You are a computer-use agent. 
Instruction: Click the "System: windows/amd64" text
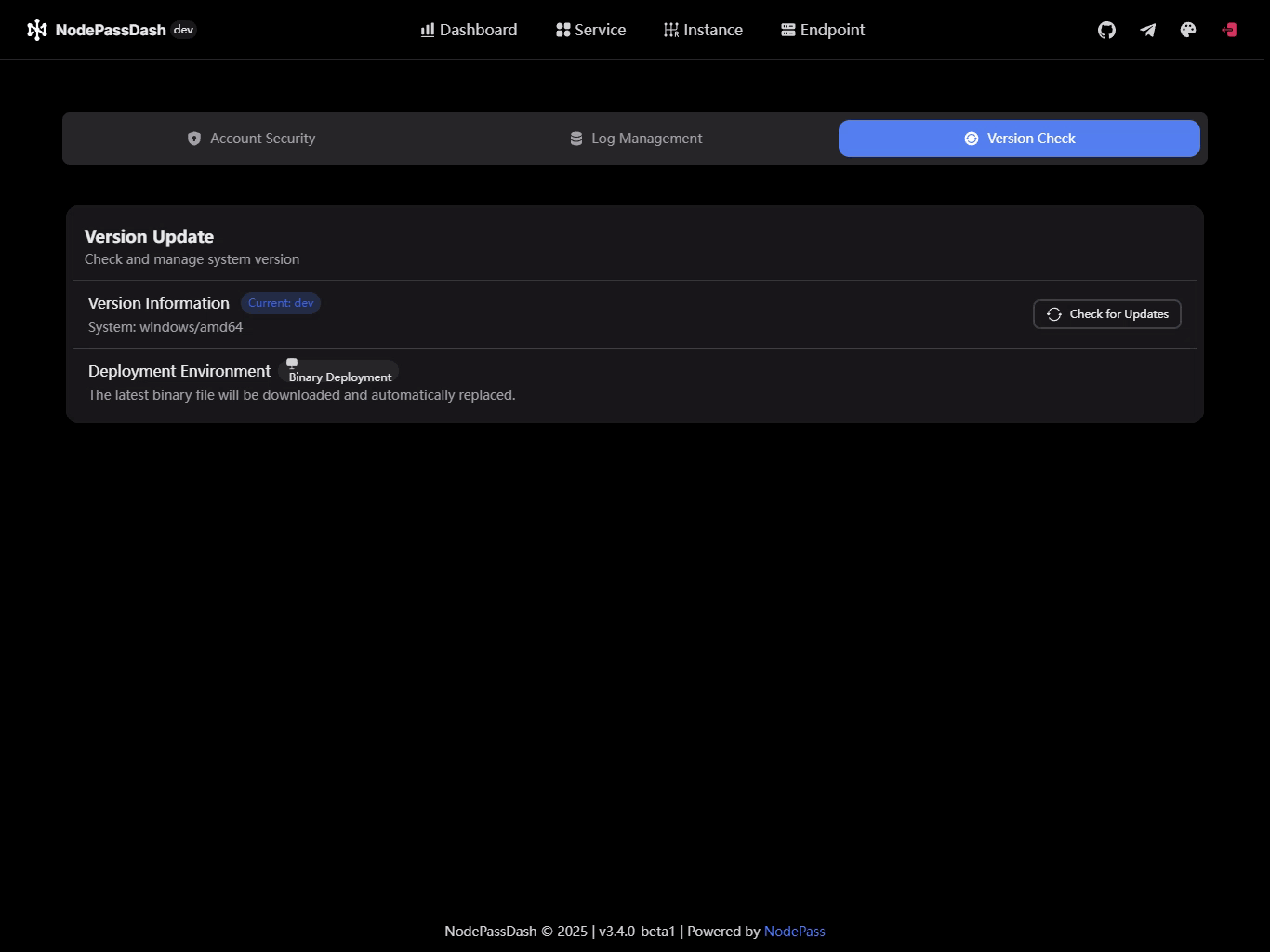pos(165,327)
